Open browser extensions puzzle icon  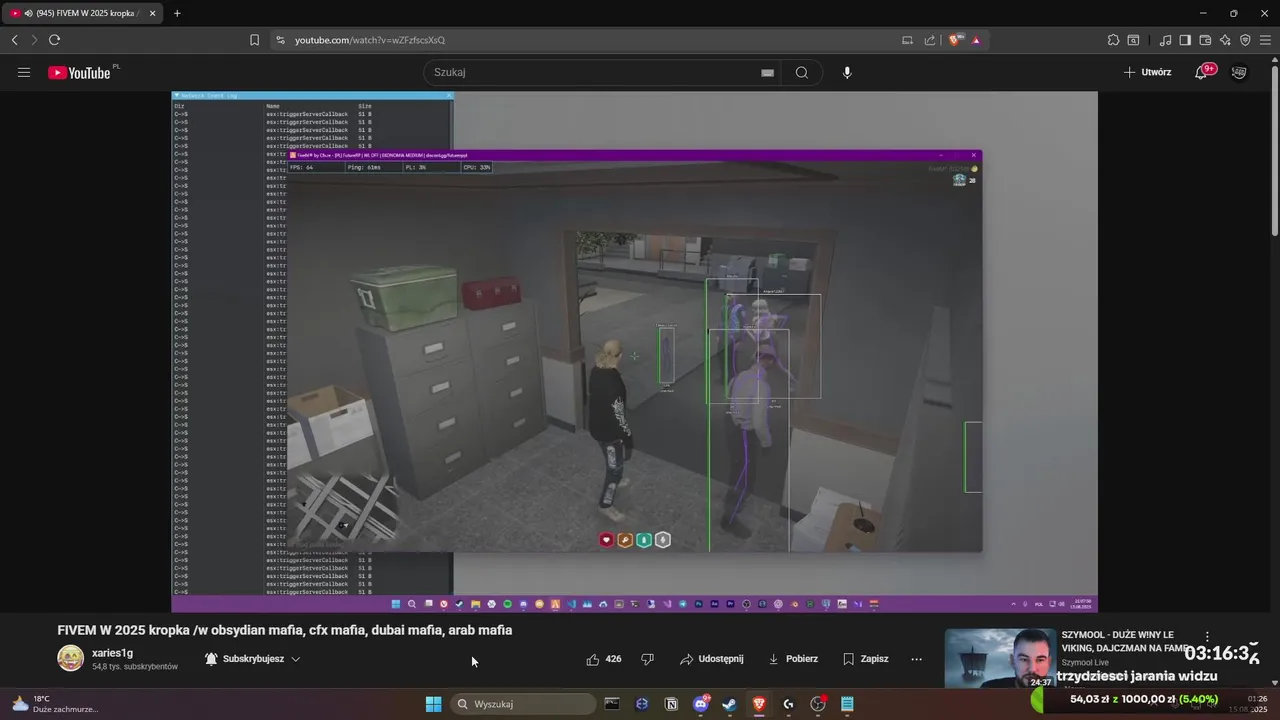pyautogui.click(x=1113, y=40)
